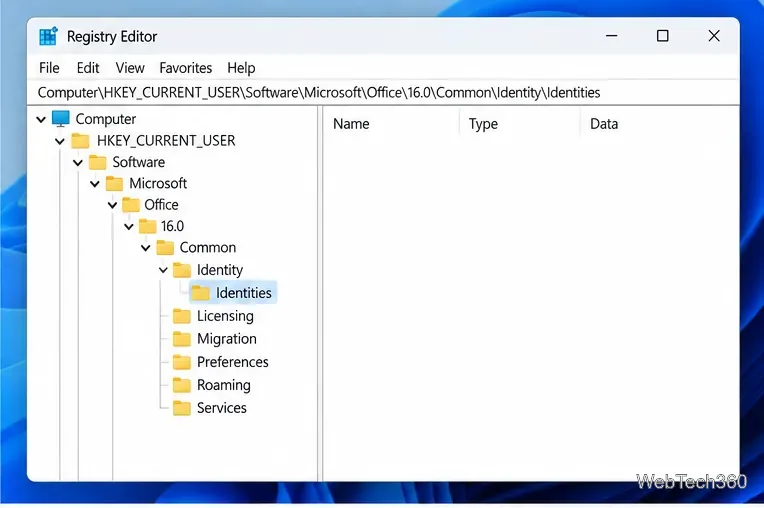The height and width of the screenshot is (508, 764).
Task: Click the registry path address bar
Action: pyautogui.click(x=383, y=93)
